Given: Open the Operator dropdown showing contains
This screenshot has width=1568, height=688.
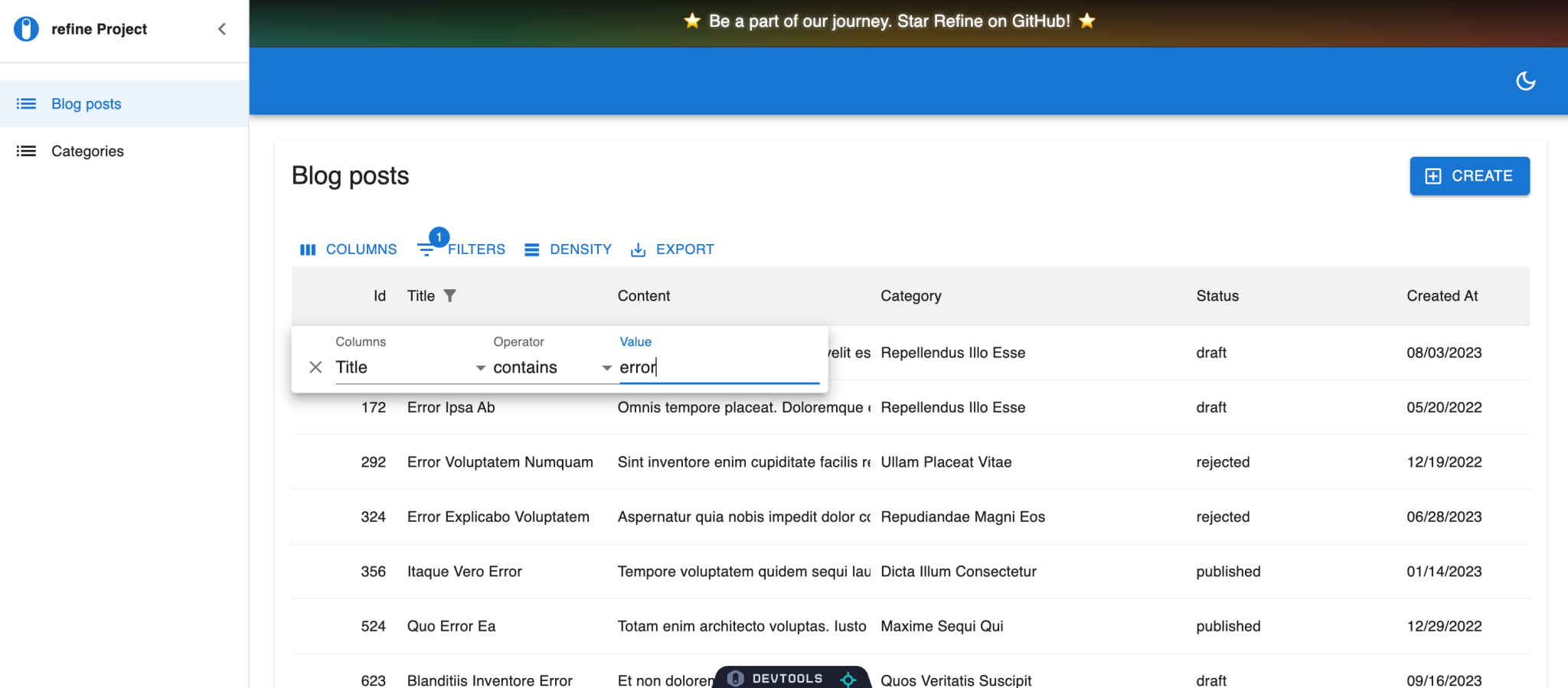Looking at the screenshot, I should 551,367.
